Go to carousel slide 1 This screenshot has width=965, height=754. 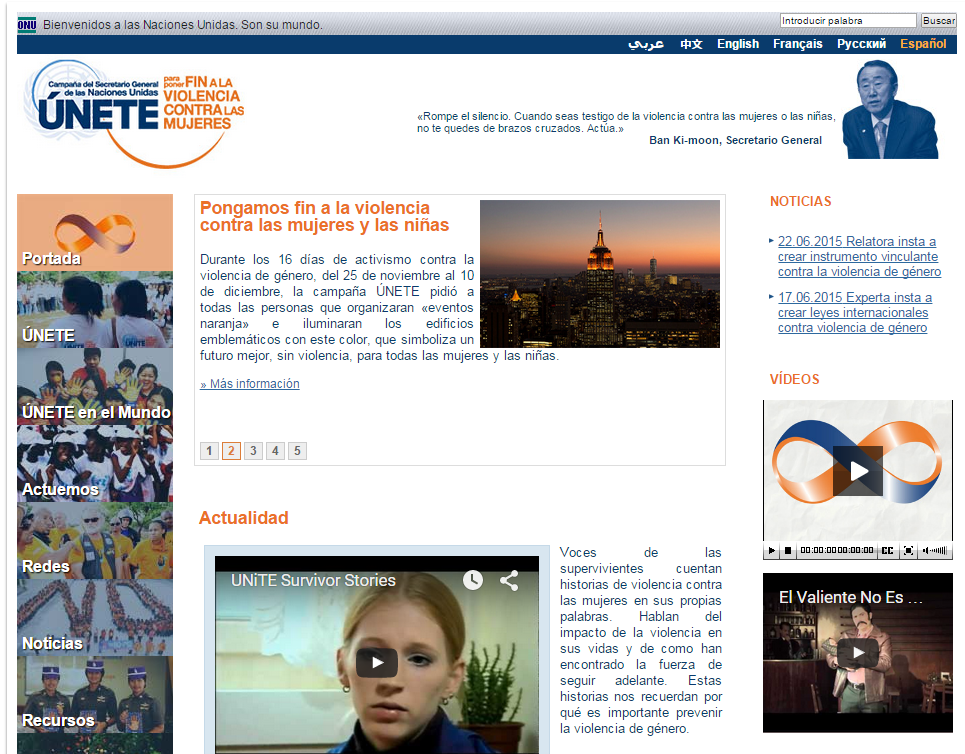(209, 451)
